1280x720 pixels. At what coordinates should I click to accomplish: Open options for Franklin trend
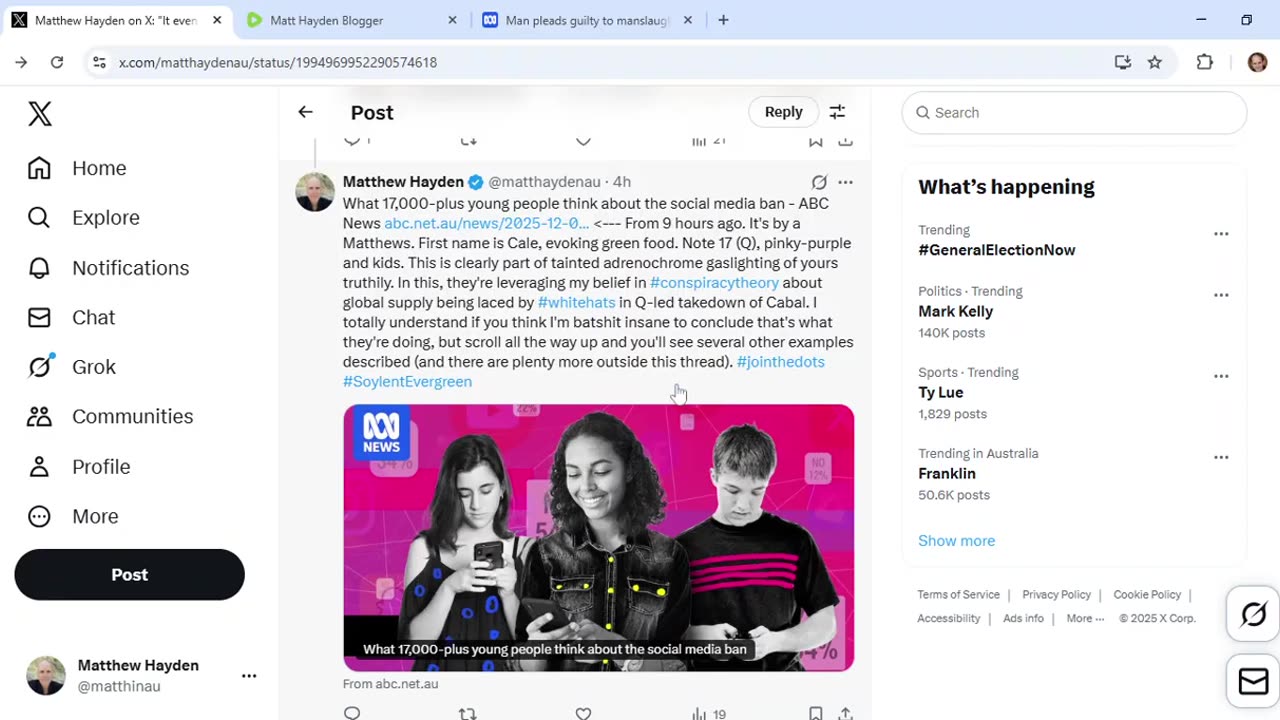1221,457
